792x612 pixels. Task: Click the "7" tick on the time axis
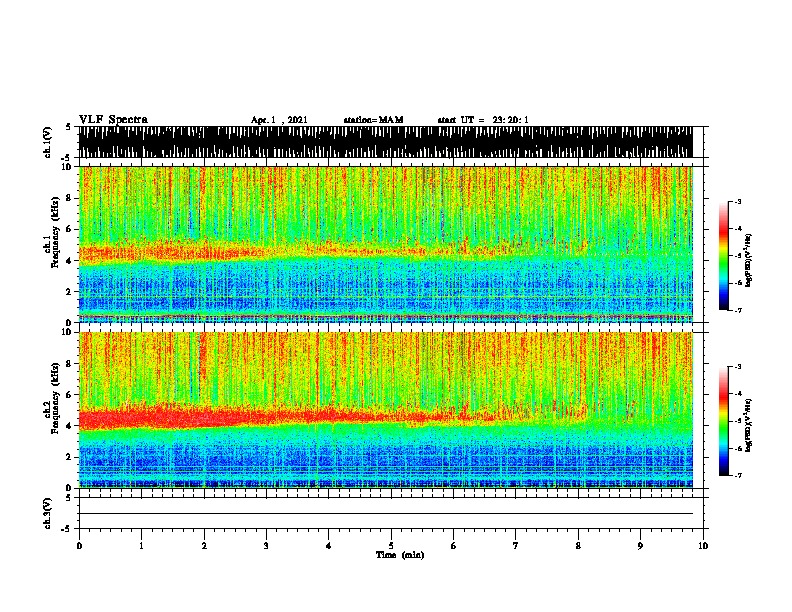[x=516, y=546]
